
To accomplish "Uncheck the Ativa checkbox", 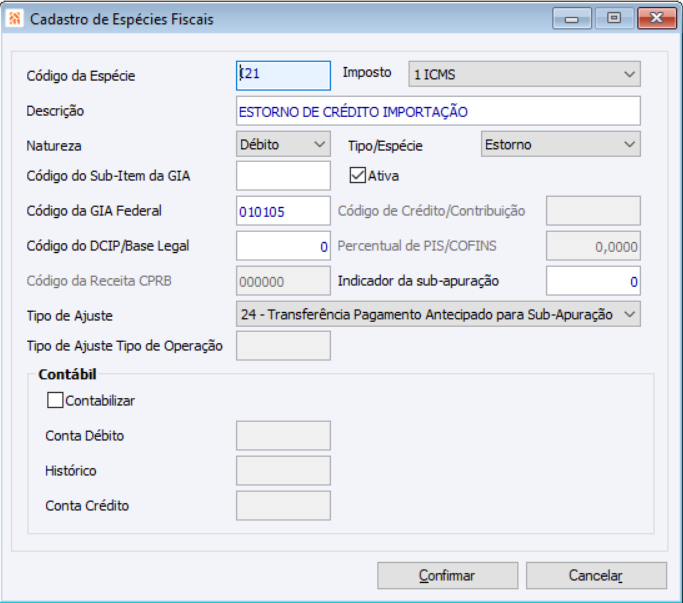I will [357, 175].
